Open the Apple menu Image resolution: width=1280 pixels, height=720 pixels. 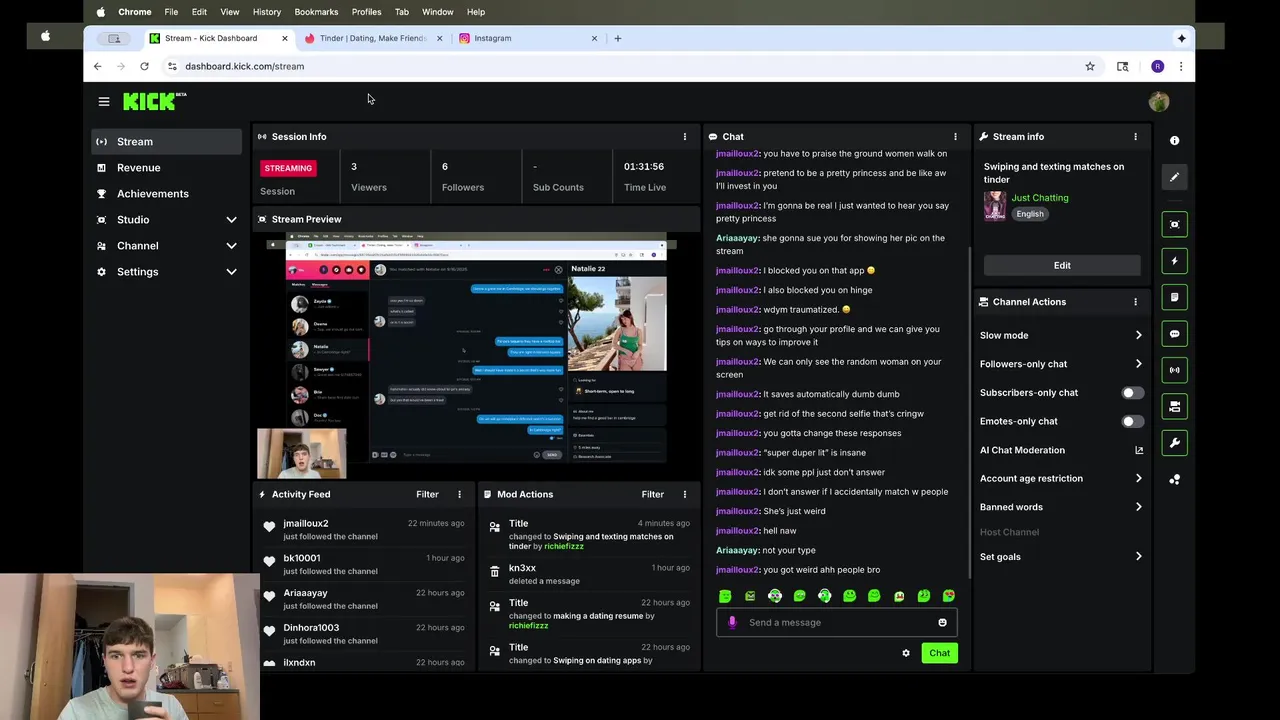click(x=100, y=12)
